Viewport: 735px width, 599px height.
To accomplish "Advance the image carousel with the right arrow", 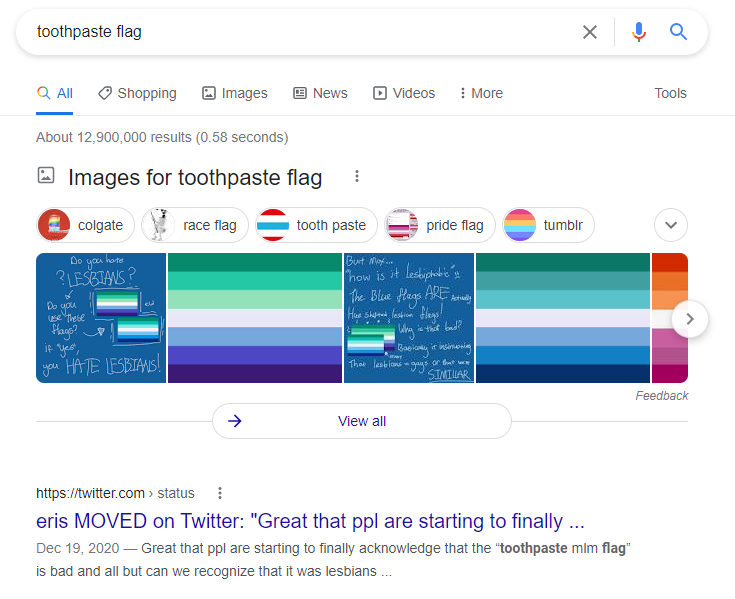I will coord(690,319).
